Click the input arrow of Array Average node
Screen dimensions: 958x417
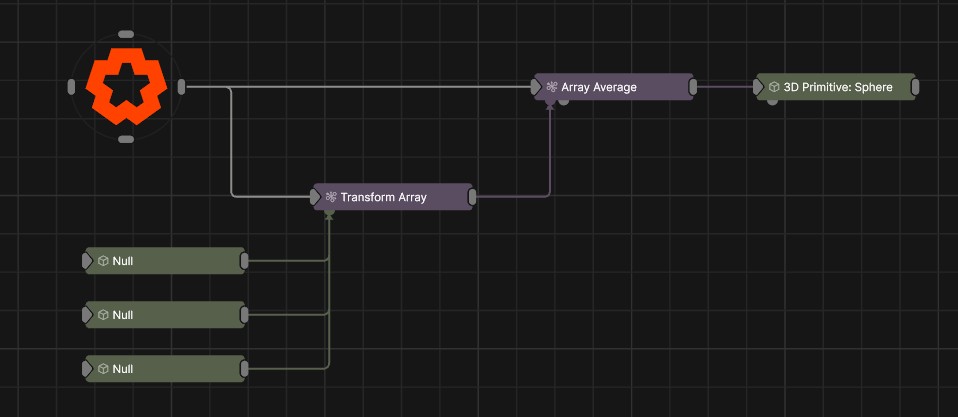click(537, 87)
